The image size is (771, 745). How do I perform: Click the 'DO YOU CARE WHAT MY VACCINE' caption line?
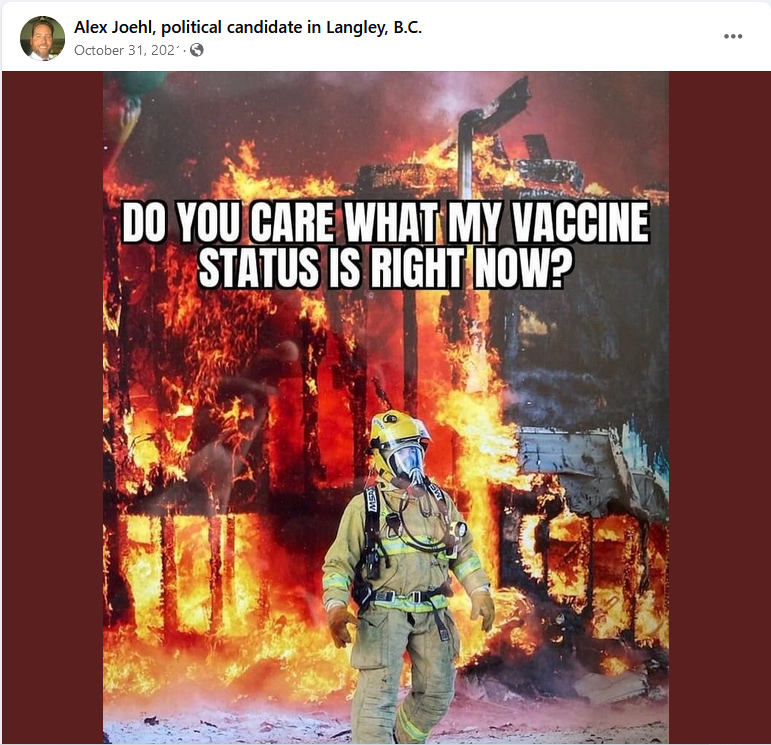coord(386,223)
